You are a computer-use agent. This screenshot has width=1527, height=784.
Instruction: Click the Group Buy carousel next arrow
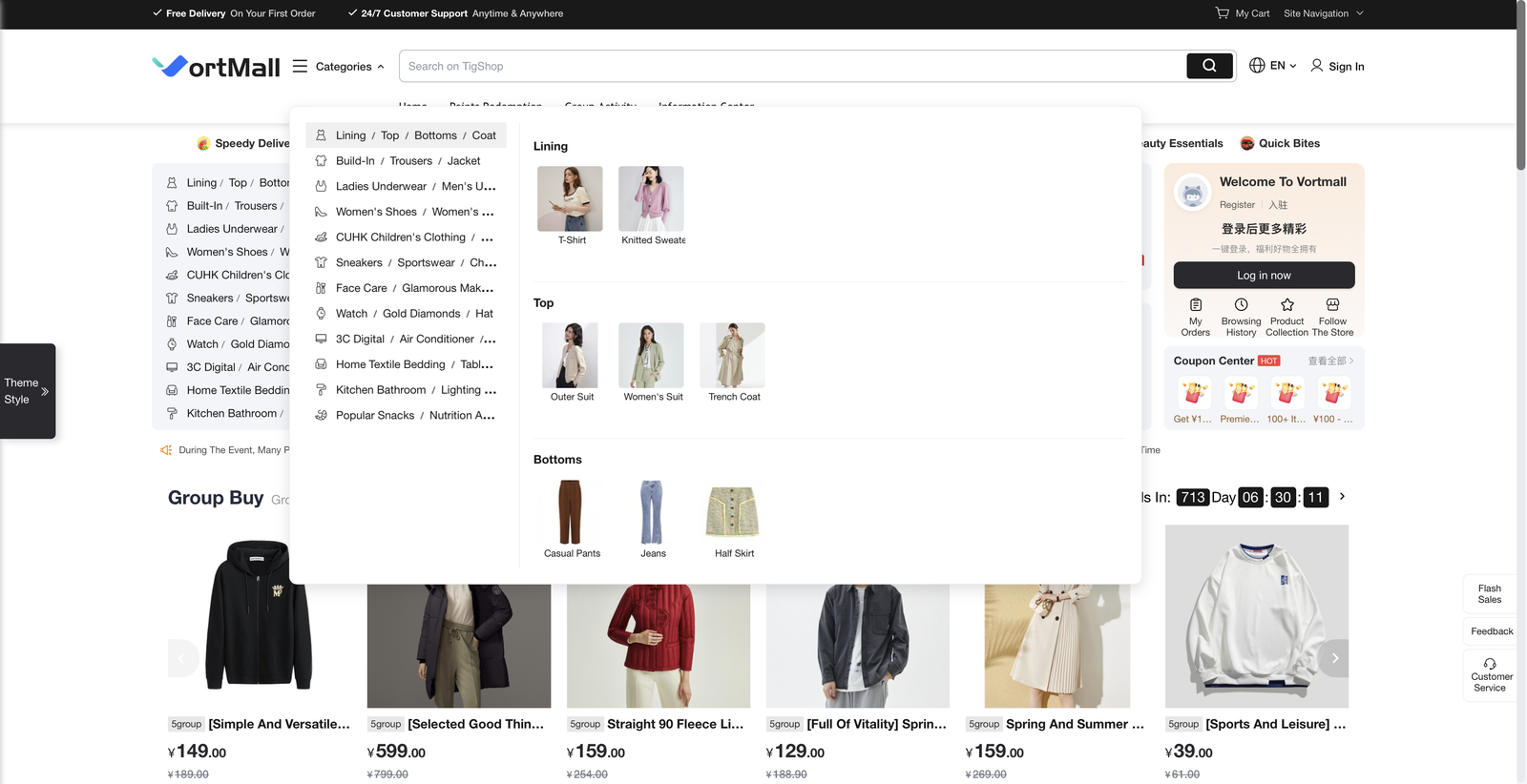coord(1334,658)
